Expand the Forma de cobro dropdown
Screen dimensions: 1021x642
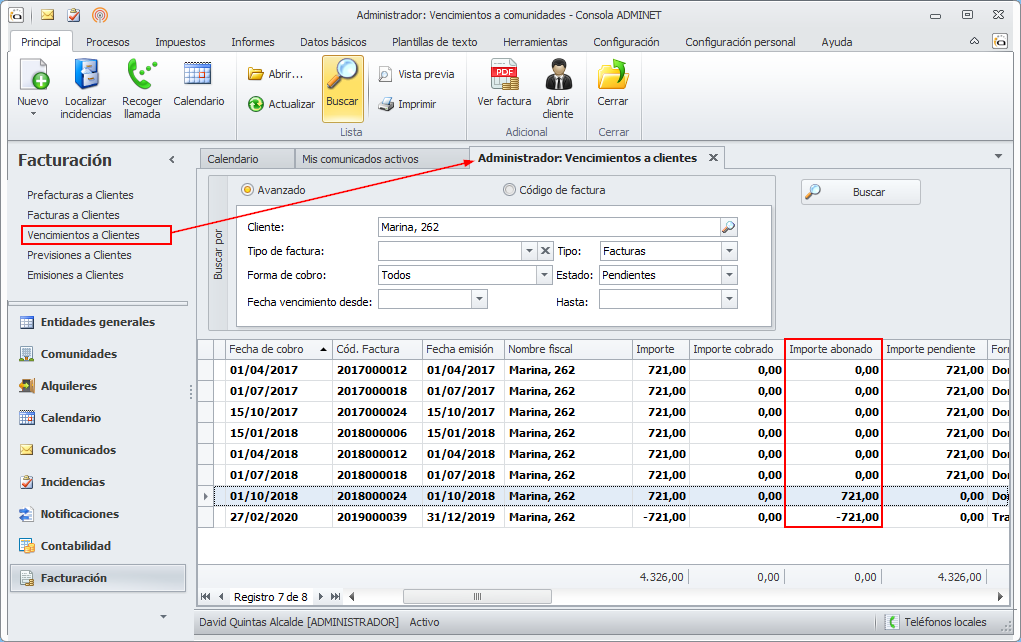pyautogui.click(x=544, y=275)
